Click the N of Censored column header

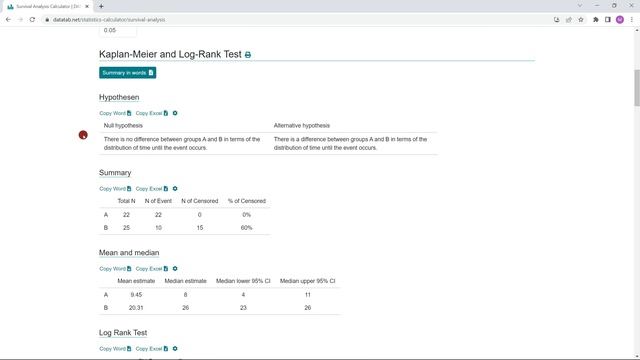pos(200,201)
